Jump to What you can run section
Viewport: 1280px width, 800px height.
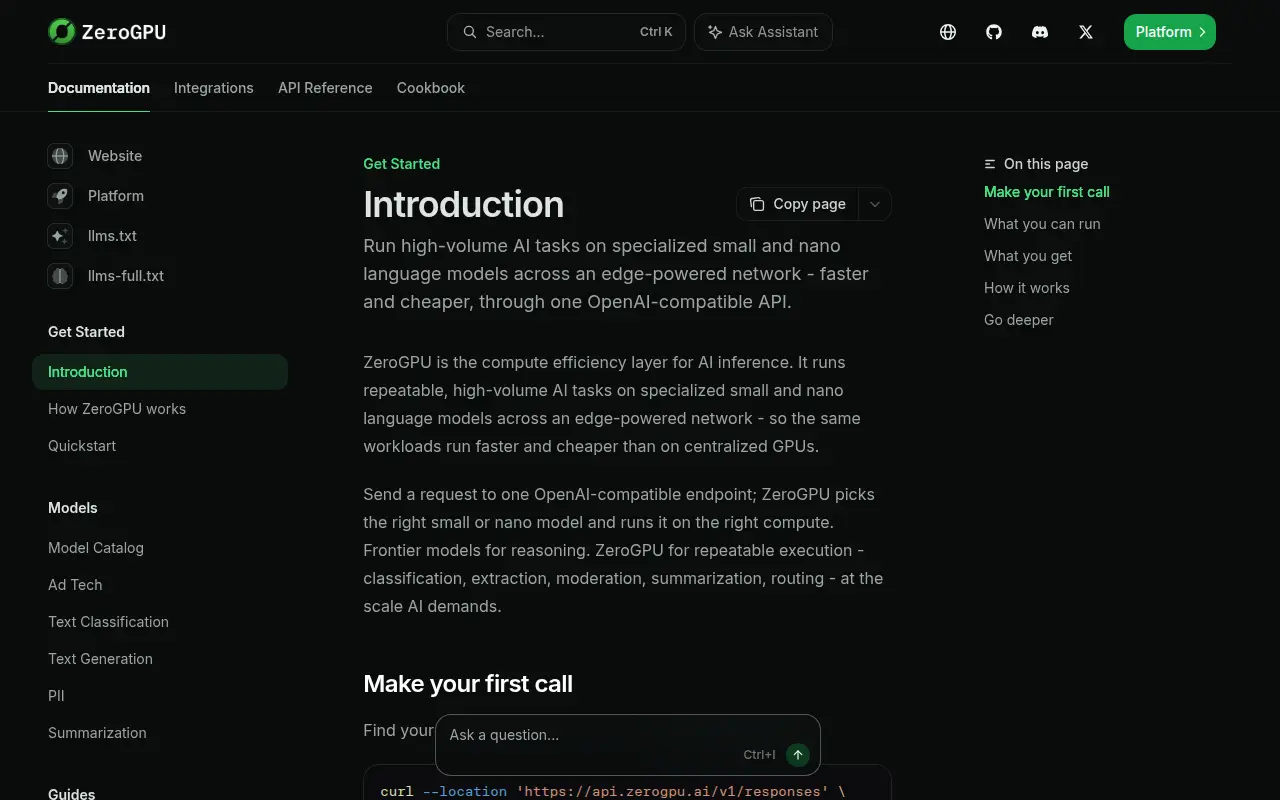point(1042,224)
